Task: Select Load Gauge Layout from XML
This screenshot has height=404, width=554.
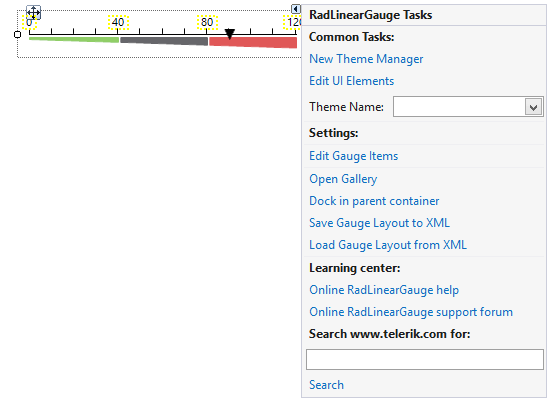Action: (388, 245)
